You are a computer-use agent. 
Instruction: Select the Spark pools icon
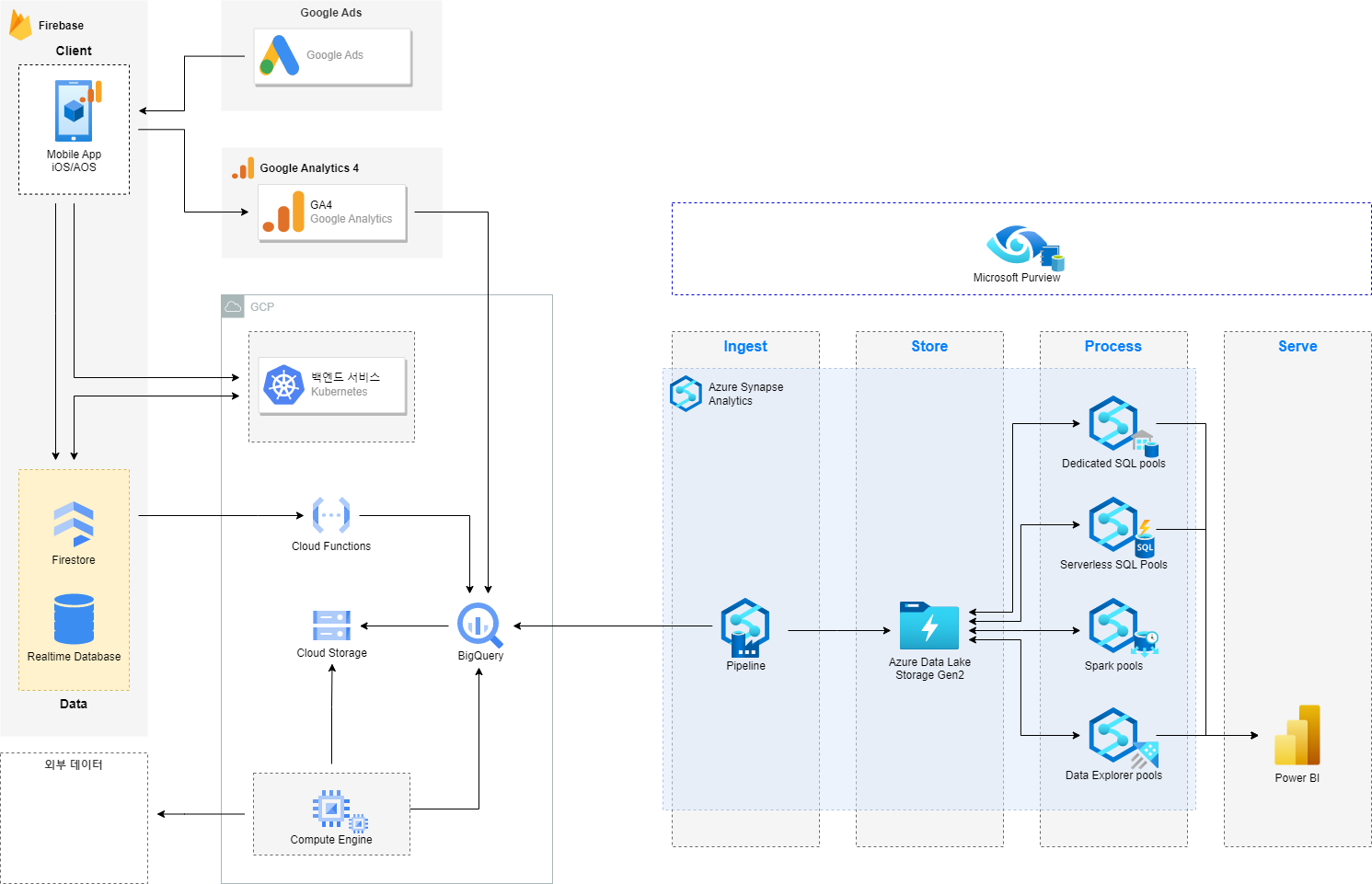click(x=1123, y=627)
